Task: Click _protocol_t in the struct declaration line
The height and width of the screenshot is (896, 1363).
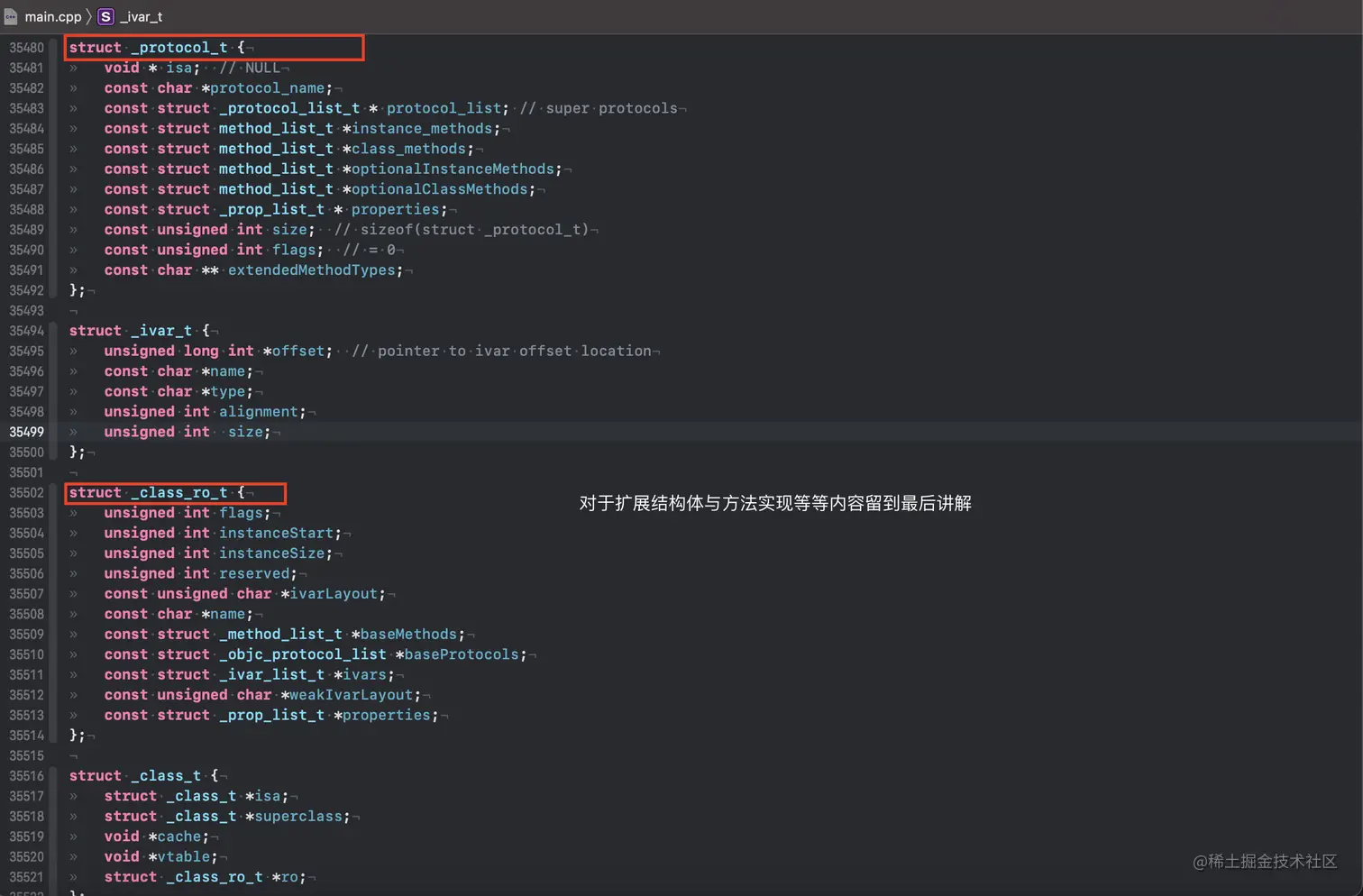Action: click(178, 48)
